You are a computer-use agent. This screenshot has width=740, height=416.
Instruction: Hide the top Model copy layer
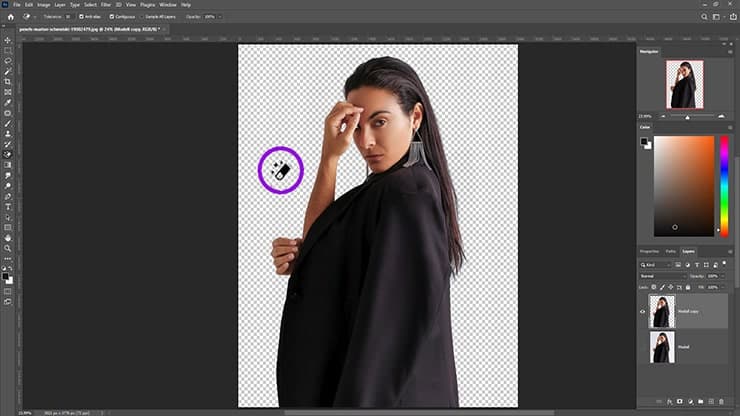click(642, 312)
